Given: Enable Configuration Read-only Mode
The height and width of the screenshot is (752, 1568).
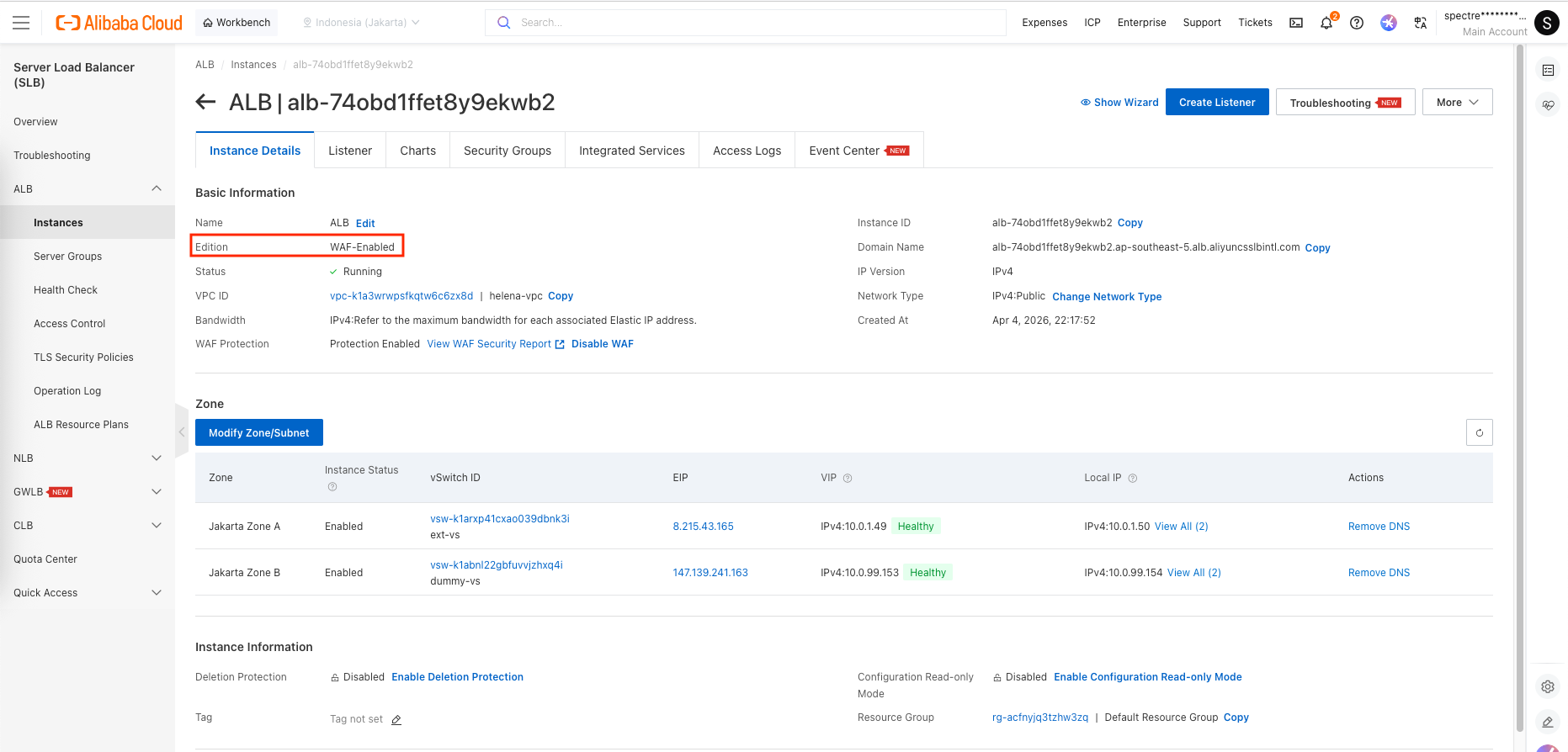Looking at the screenshot, I should click(1147, 677).
